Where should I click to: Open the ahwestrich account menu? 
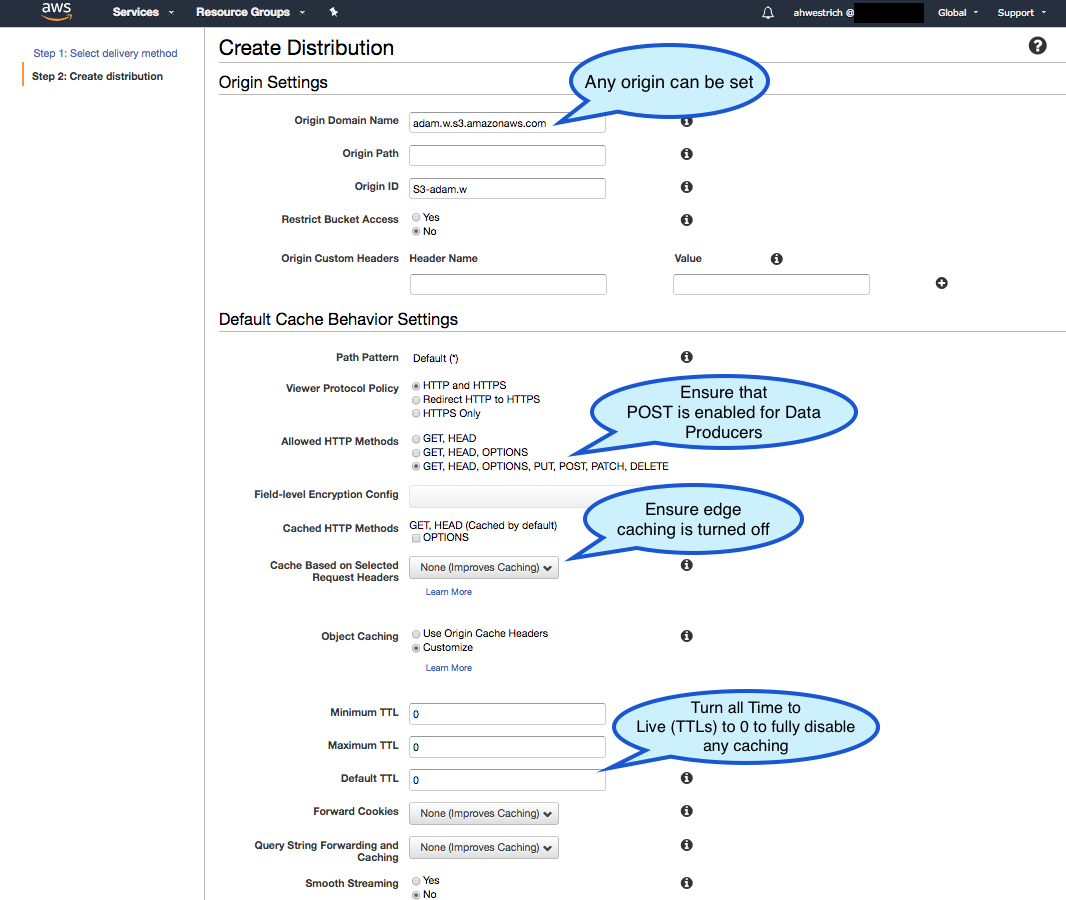[x=858, y=13]
